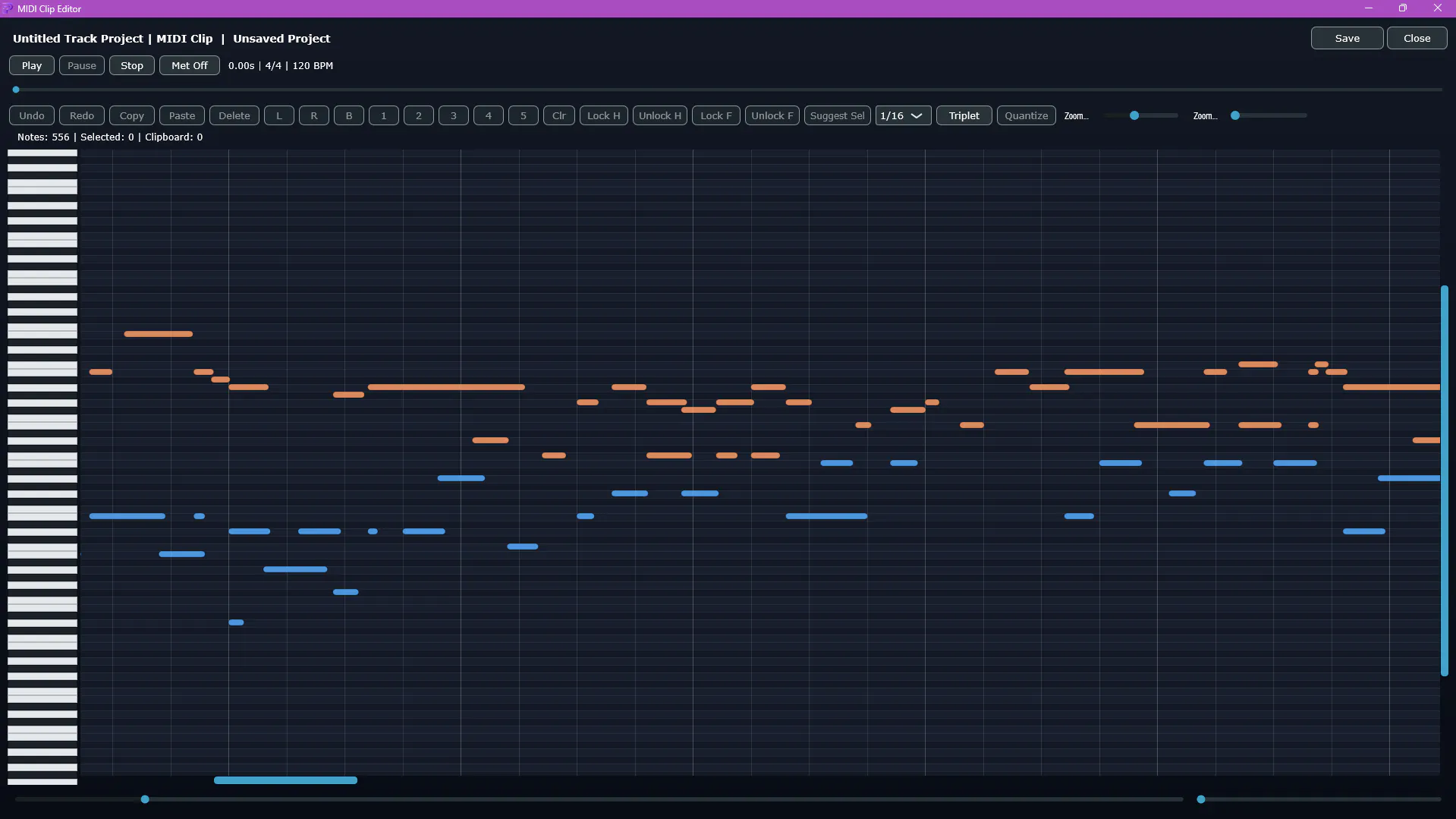Click the "Unsaved Project" title text
1456x819 pixels.
pos(281,39)
